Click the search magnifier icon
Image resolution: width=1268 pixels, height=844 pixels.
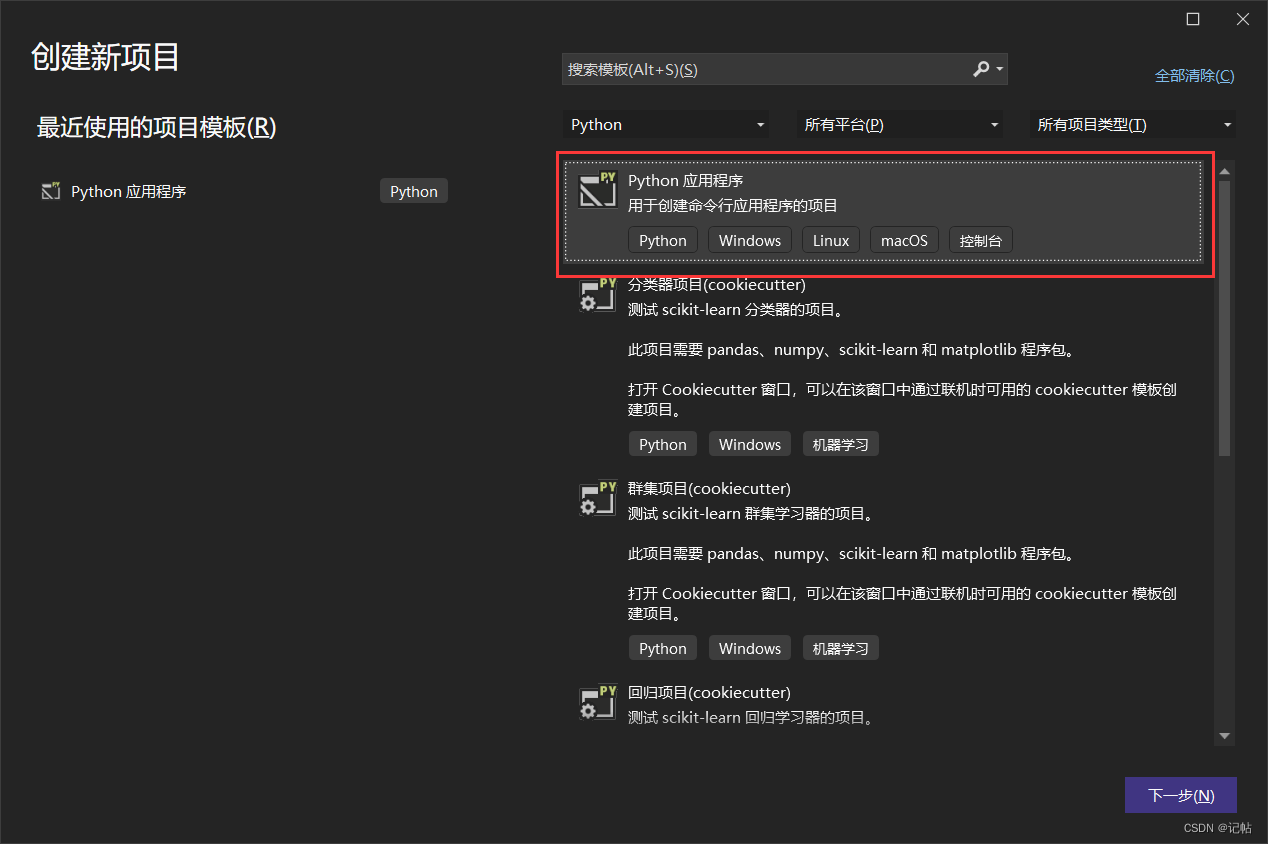click(979, 69)
